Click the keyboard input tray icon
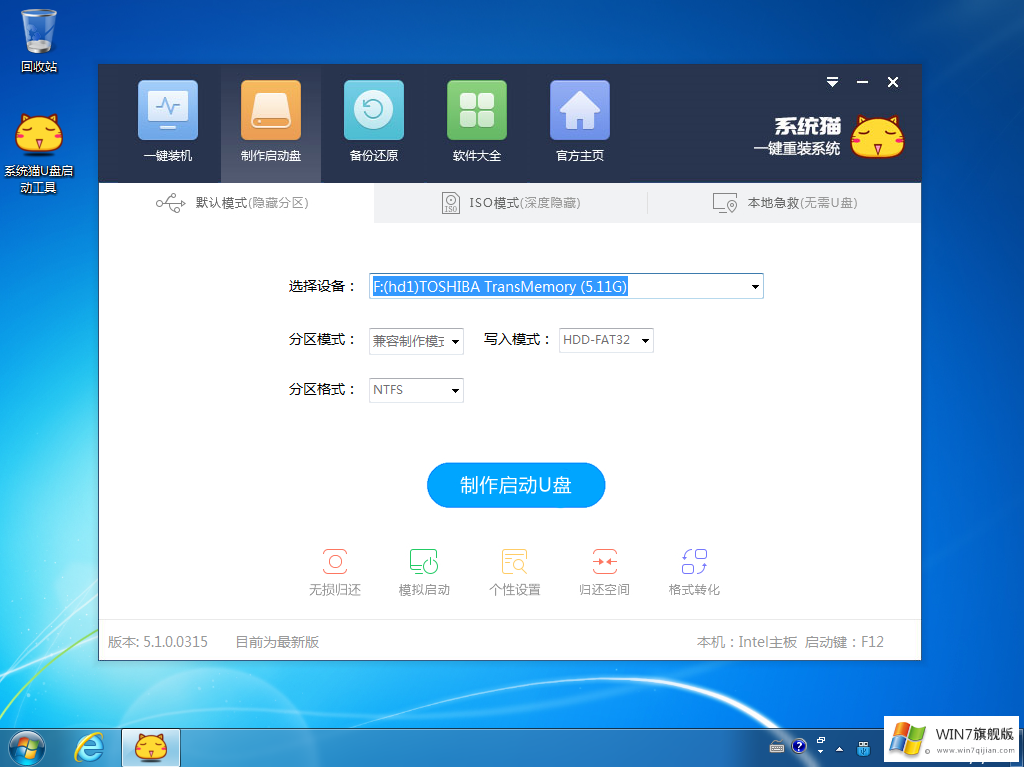 coord(776,747)
